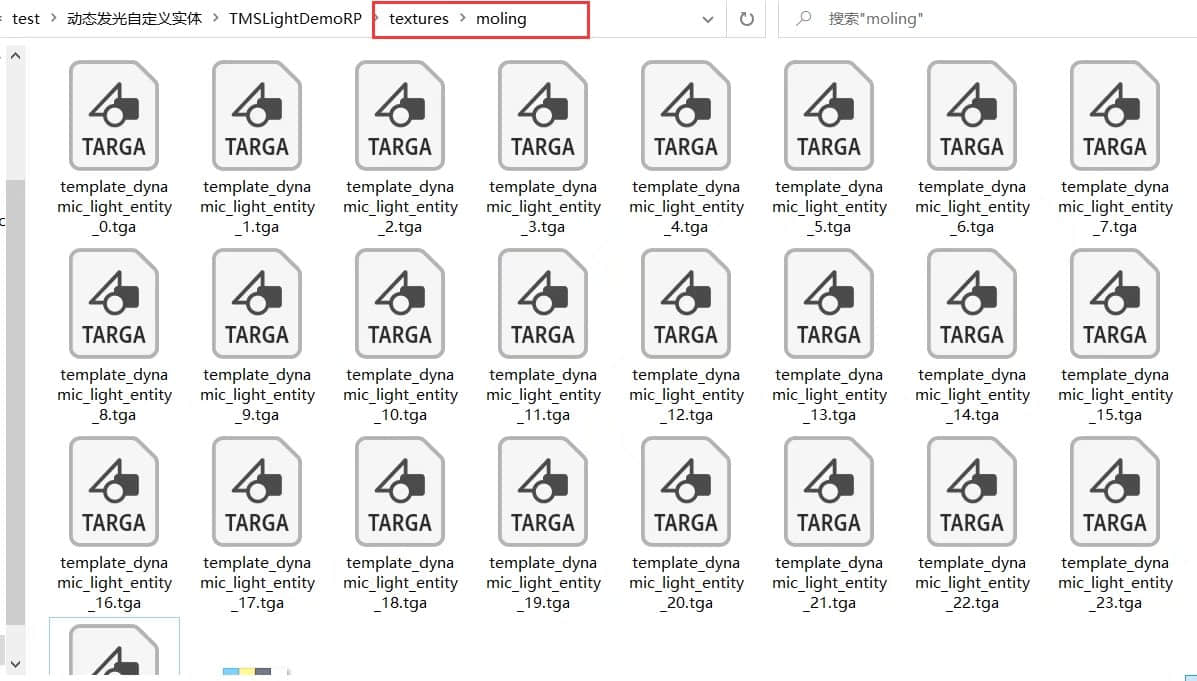
Task: Select template_dynamic_light_entity_7.tga file icon
Action: click(x=1115, y=115)
